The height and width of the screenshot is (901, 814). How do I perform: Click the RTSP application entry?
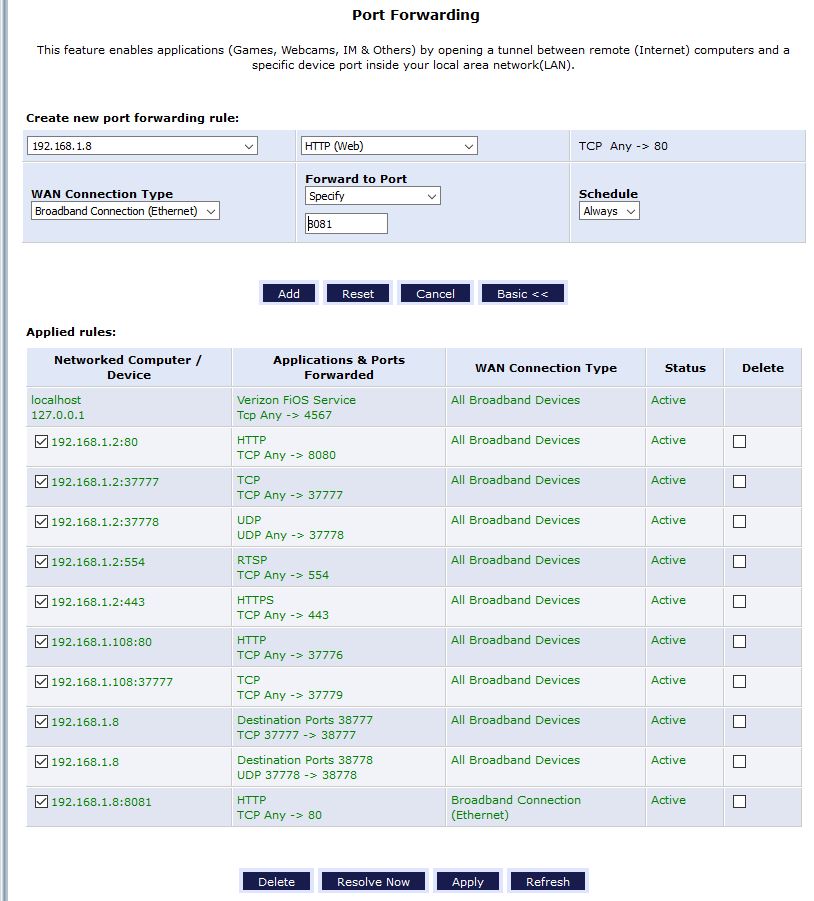click(x=252, y=560)
